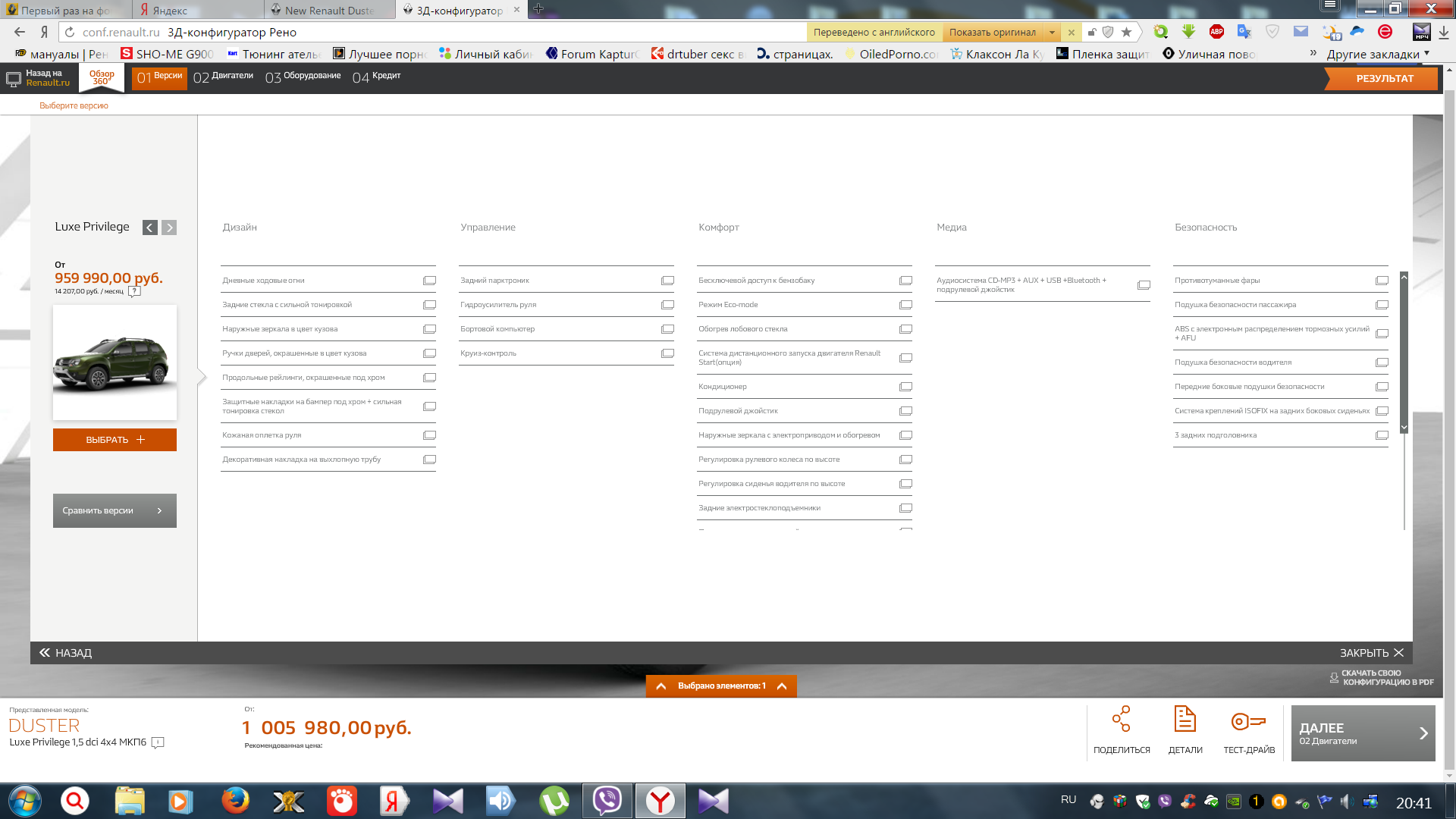Close the translation bar
Screen dimensions: 1456x819
[x=1071, y=33]
